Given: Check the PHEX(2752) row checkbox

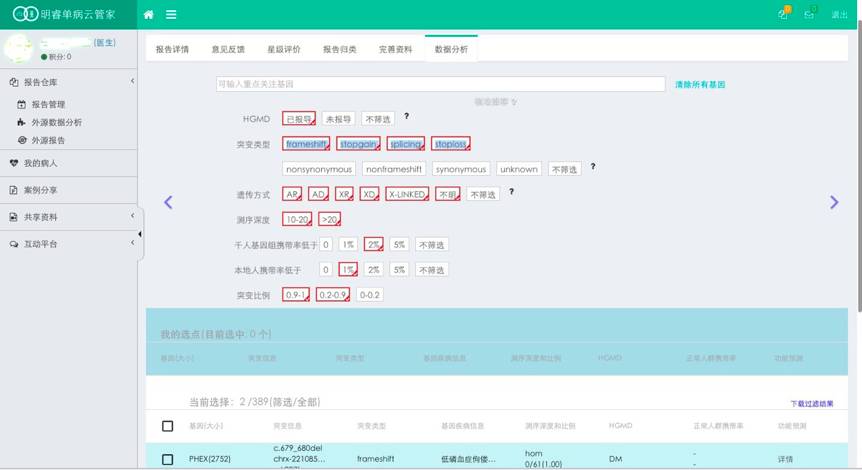Looking at the screenshot, I should [168, 460].
